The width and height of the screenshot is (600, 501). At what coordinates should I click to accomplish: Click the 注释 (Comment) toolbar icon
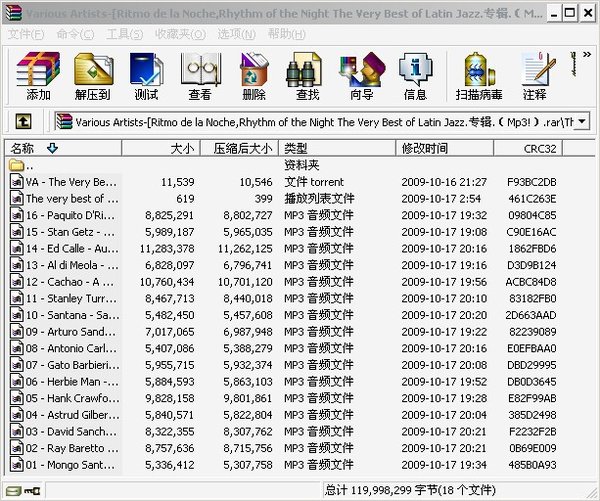click(x=536, y=76)
